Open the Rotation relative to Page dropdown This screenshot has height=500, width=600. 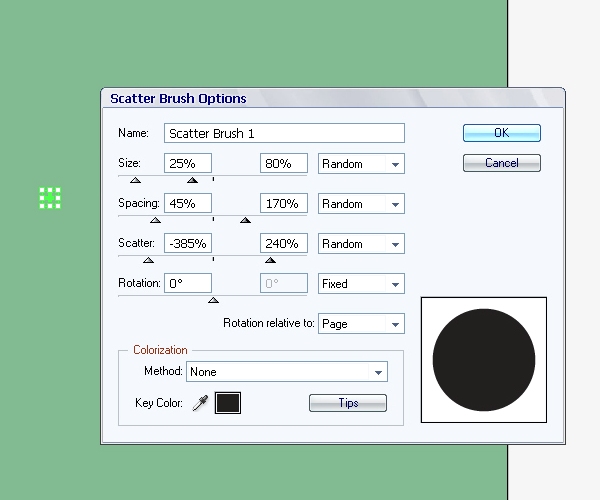(361, 324)
